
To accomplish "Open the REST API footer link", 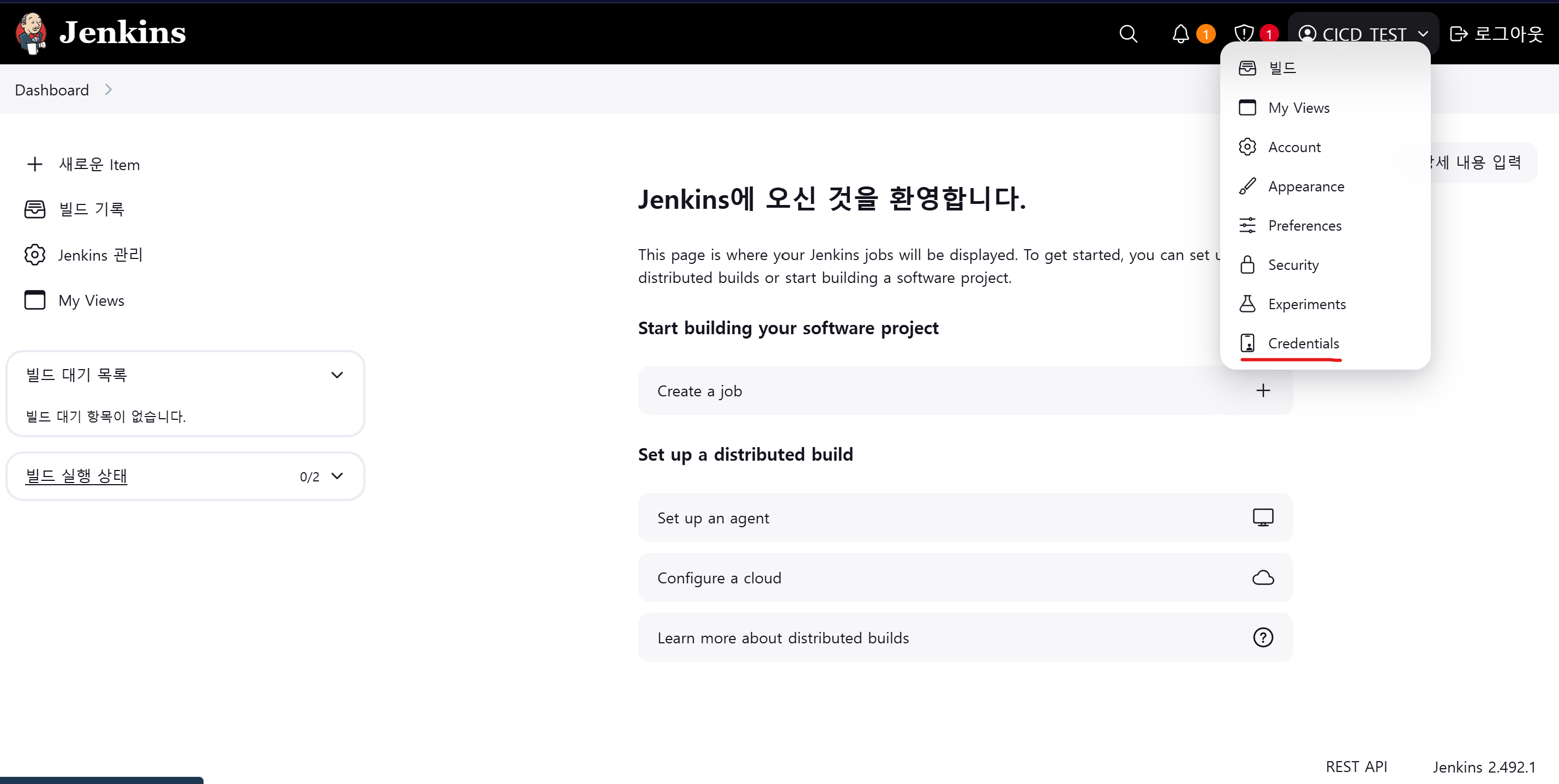I will 1356,767.
